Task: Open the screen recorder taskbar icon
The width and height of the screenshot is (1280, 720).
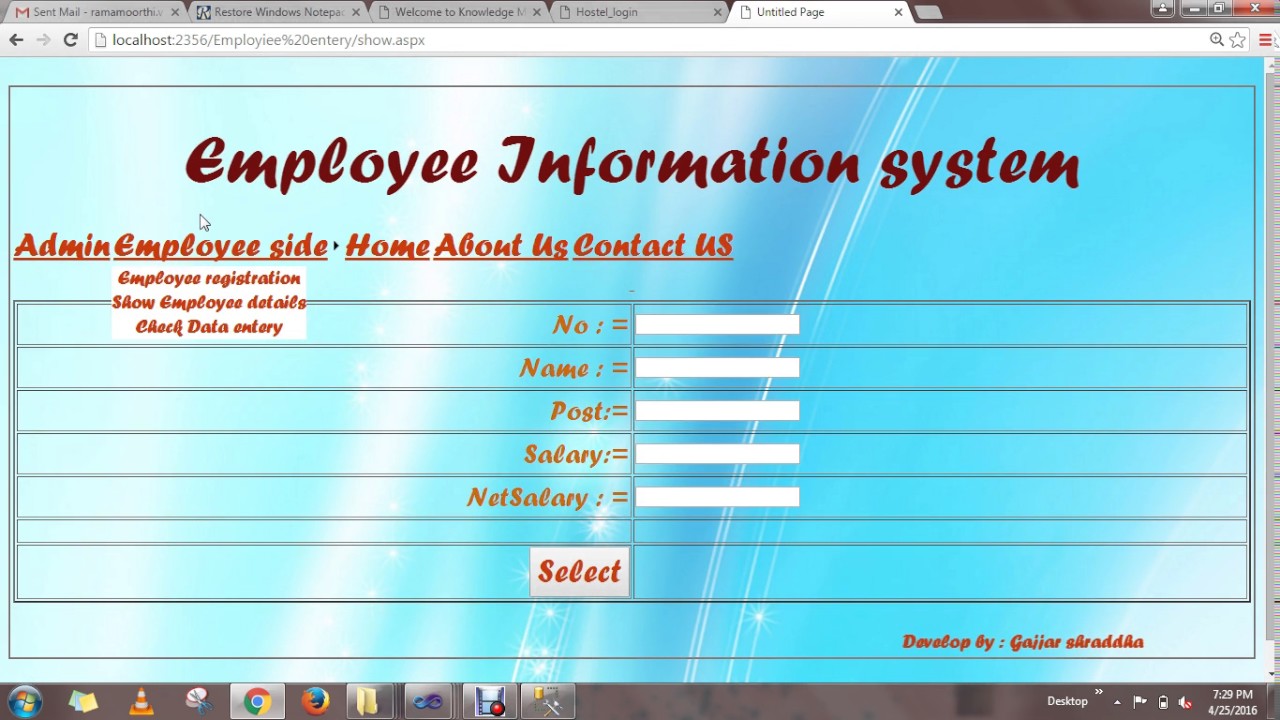Action: (489, 702)
